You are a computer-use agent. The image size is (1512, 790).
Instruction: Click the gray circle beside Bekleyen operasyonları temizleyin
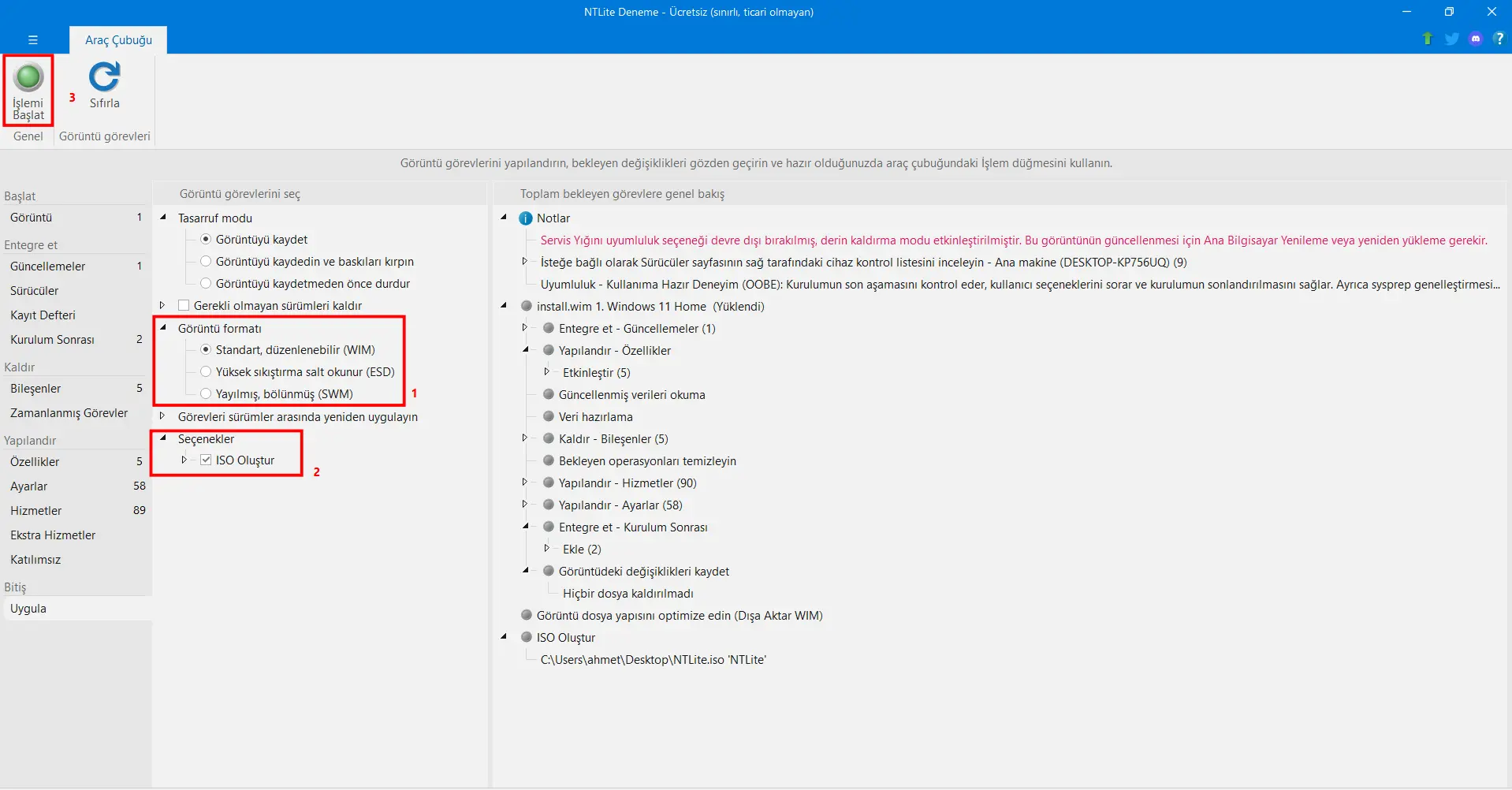[549, 460]
